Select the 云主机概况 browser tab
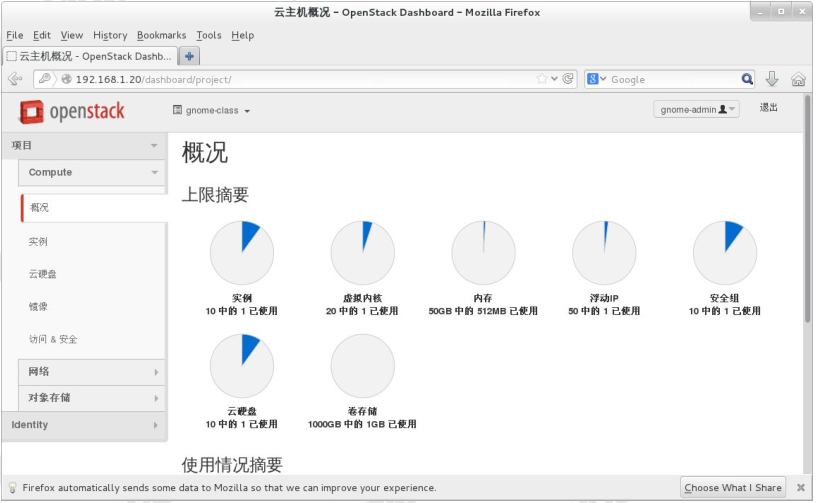 (90, 56)
